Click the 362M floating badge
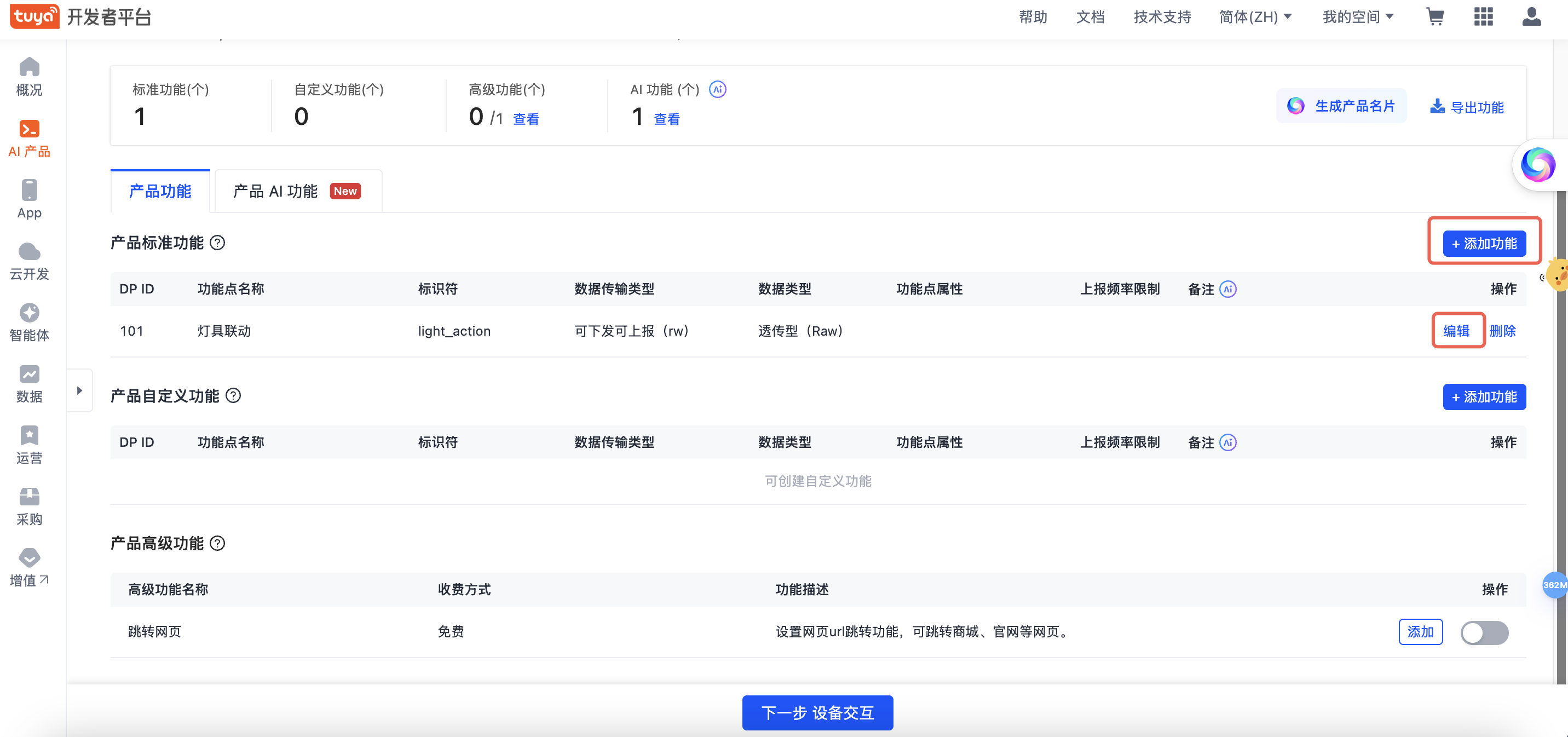Screen dimensions: 1568x737 coord(1555,585)
